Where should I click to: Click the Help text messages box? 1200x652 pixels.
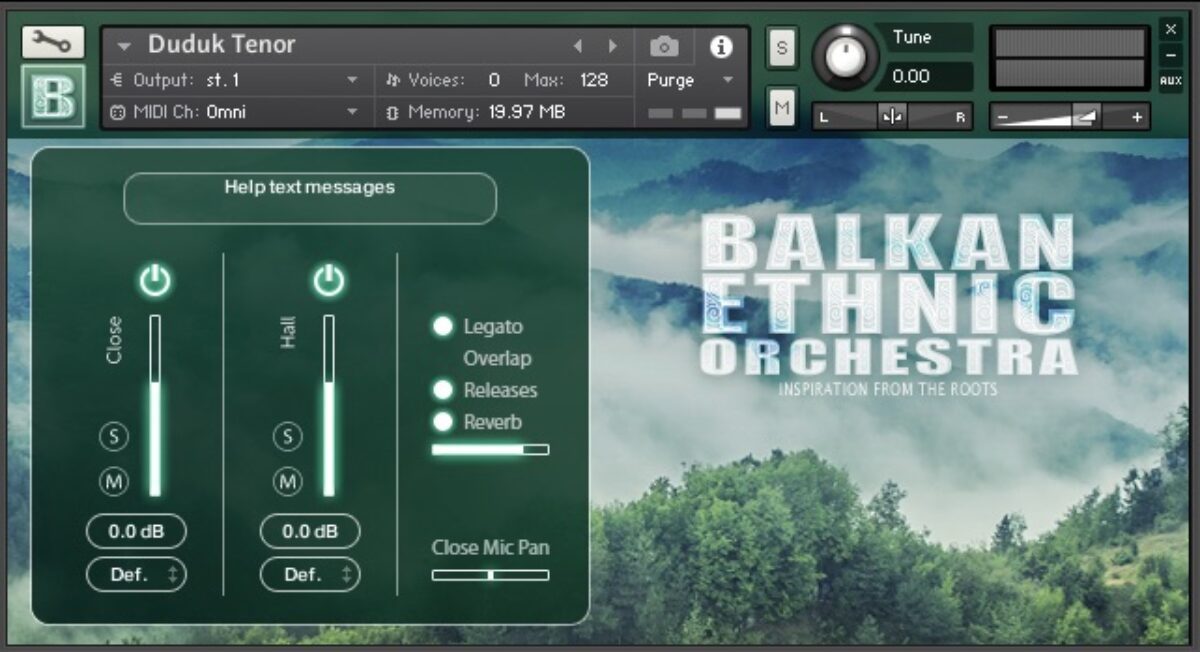point(310,198)
